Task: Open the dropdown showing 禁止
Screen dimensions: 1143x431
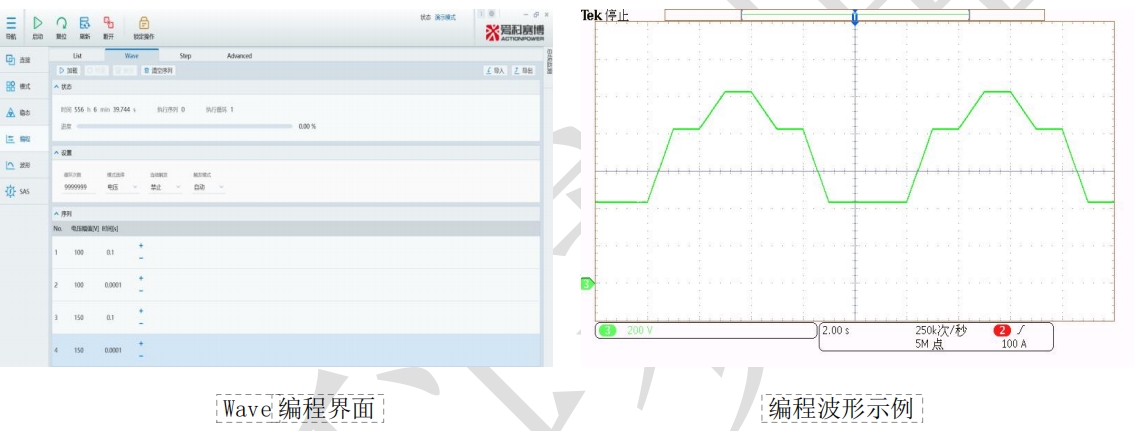Action: pyautogui.click(x=165, y=187)
